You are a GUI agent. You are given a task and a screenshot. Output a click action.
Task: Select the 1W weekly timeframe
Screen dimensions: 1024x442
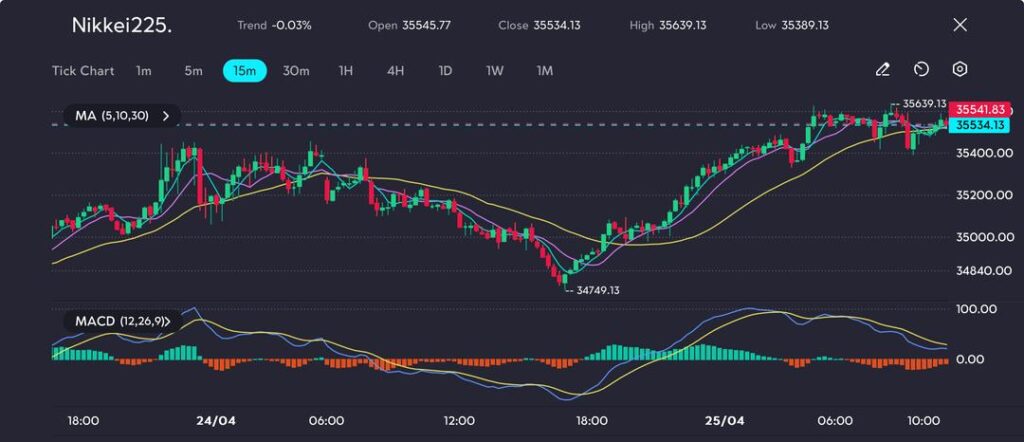click(495, 71)
